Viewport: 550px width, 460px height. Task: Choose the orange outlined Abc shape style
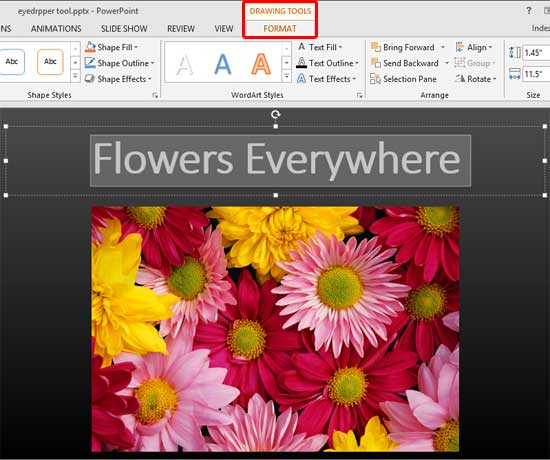50,62
